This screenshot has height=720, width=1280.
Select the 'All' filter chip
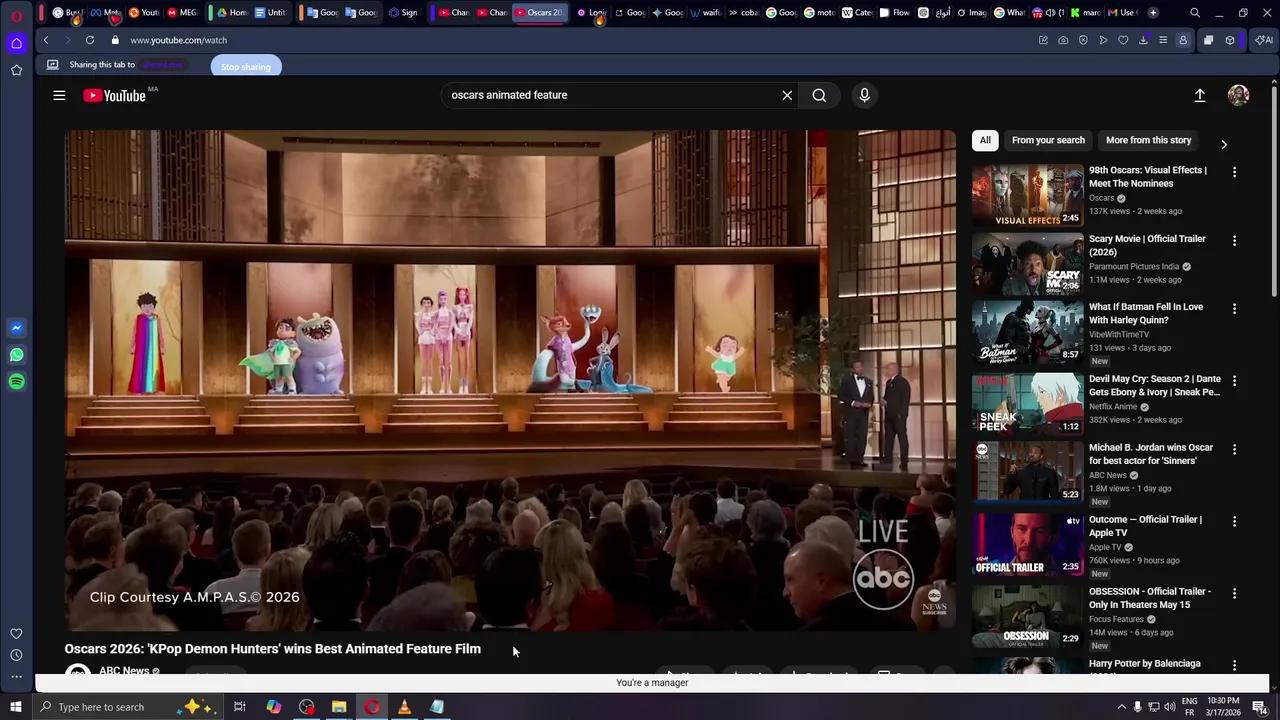(x=985, y=140)
